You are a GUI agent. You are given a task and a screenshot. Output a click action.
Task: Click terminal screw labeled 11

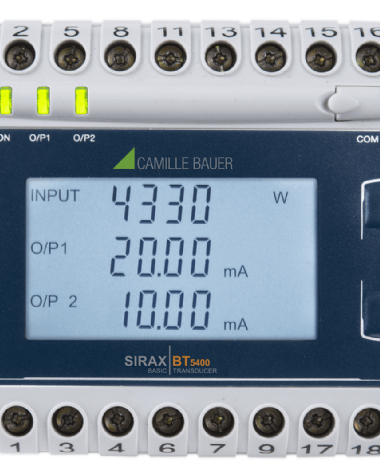coord(171,57)
